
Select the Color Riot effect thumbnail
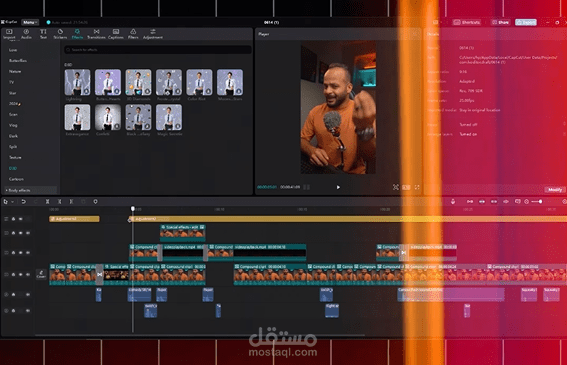199,82
